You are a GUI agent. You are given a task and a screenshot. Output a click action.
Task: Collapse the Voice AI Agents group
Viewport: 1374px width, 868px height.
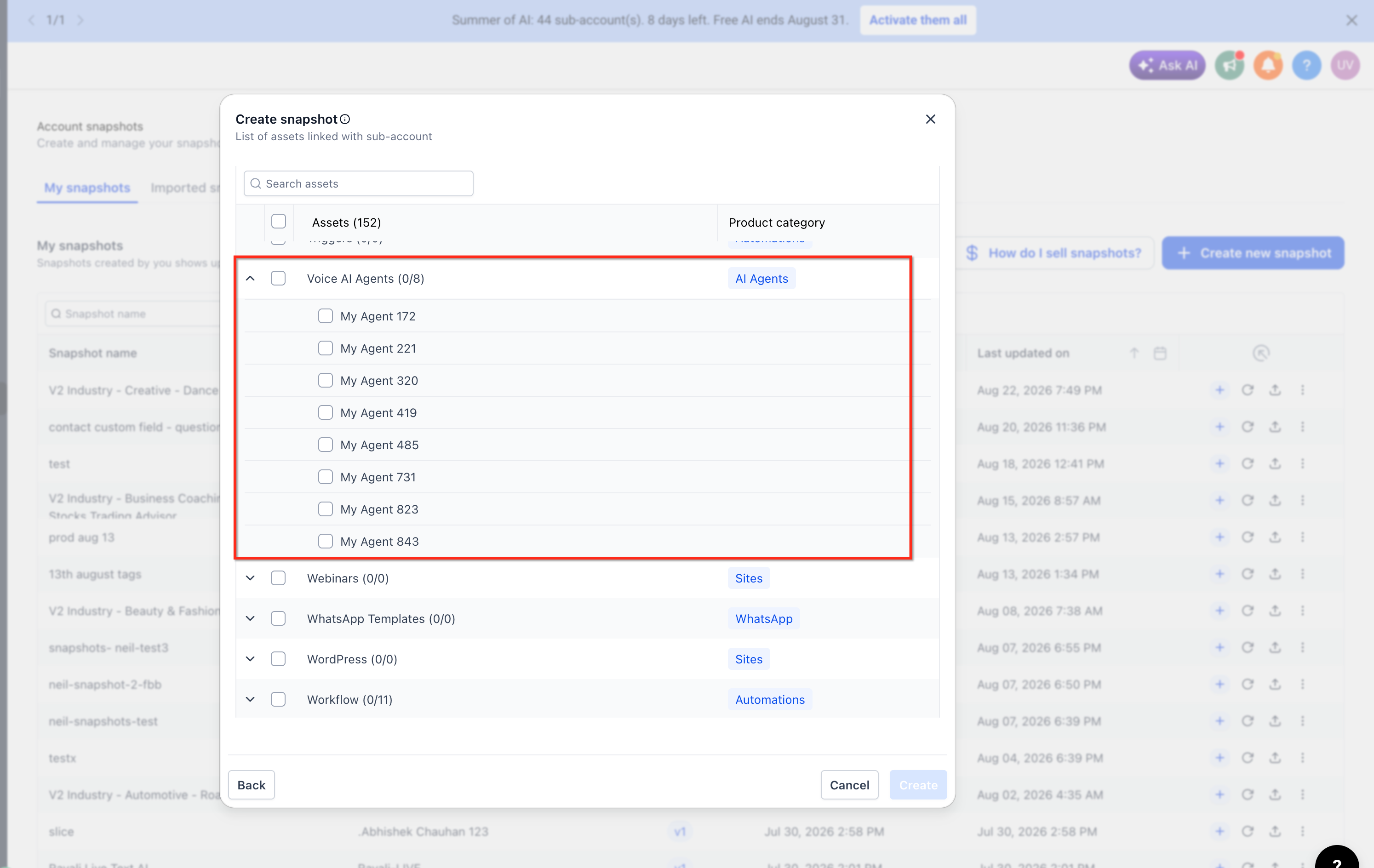(250, 278)
